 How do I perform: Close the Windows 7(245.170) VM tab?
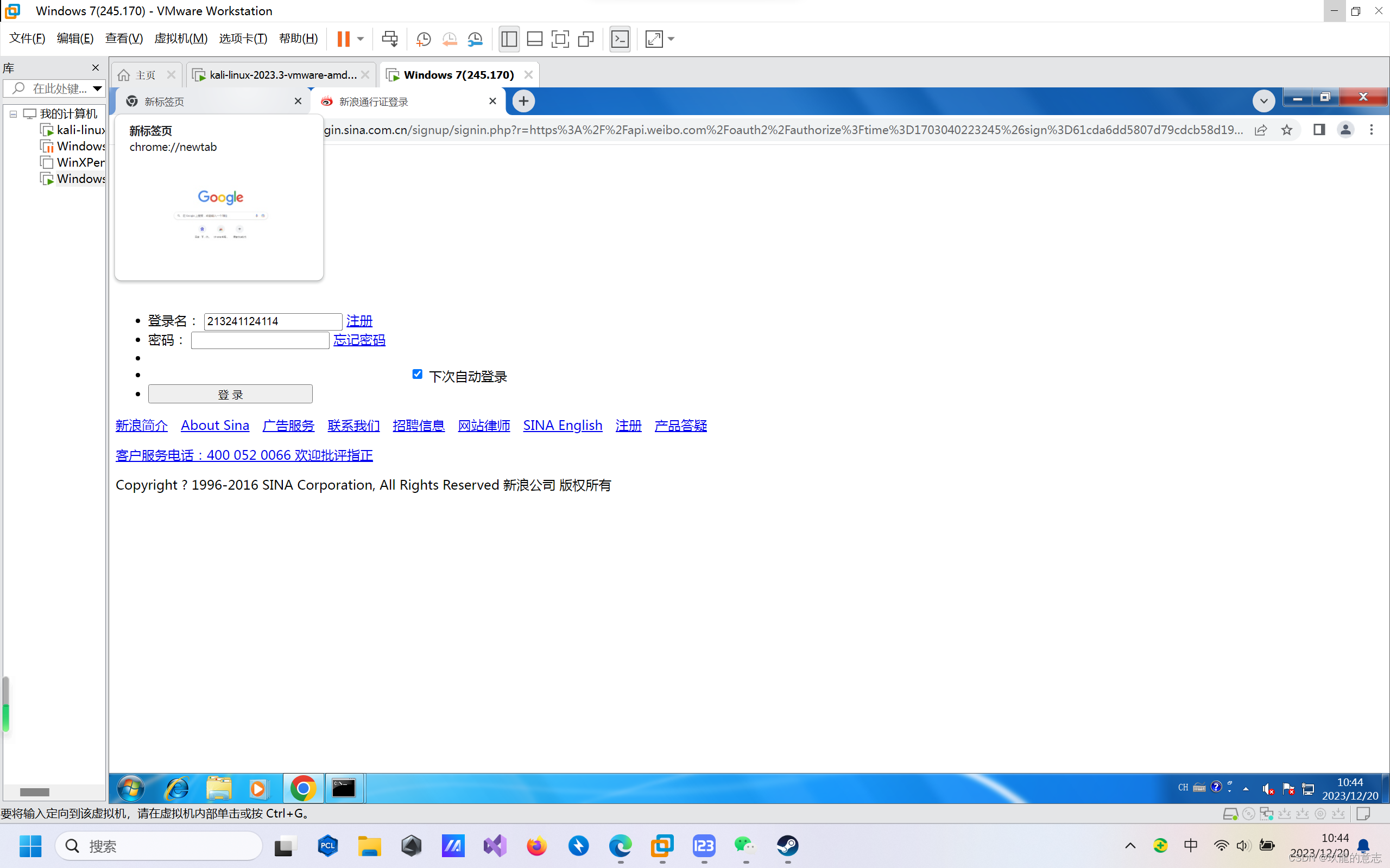point(528,75)
